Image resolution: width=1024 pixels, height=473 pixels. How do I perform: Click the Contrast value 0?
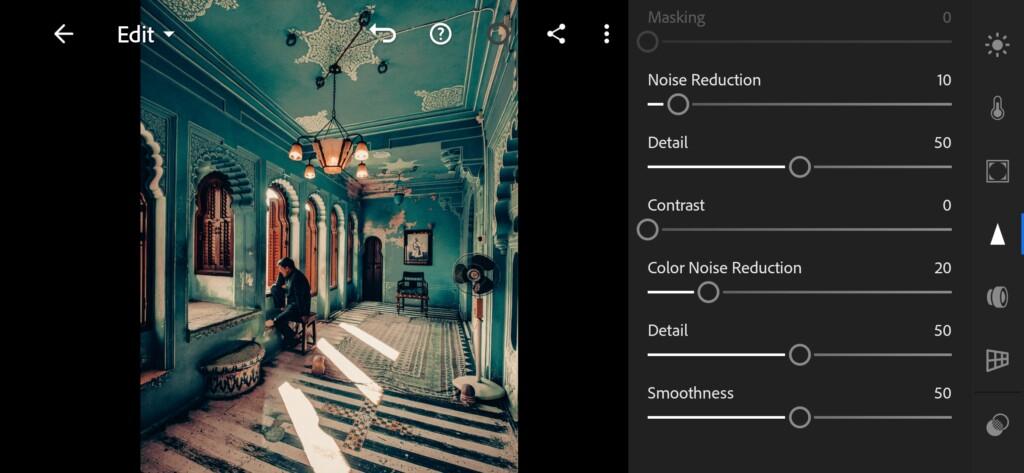(947, 205)
